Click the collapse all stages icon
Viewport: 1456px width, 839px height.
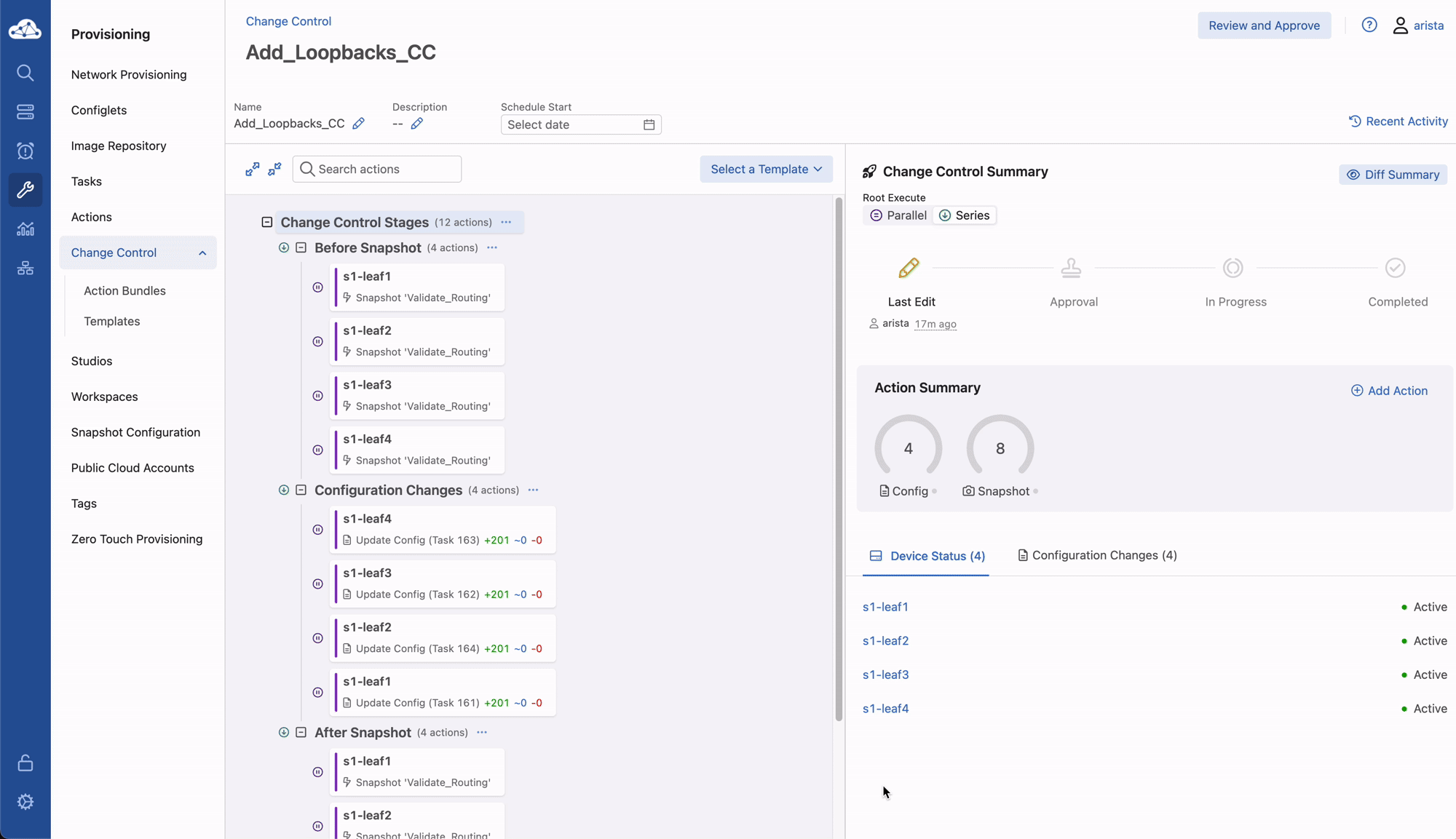pyautogui.click(x=274, y=169)
